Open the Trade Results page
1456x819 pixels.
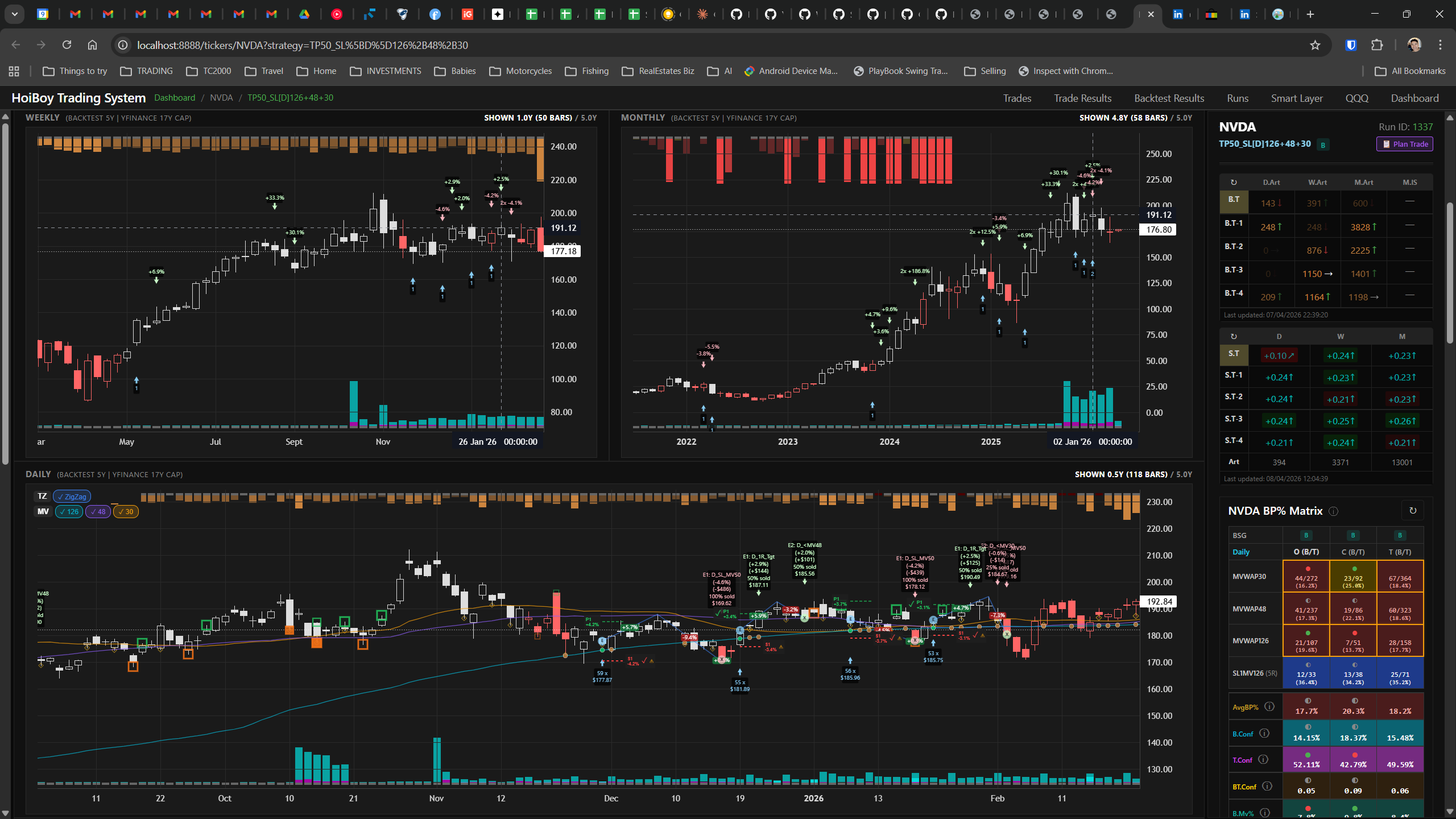(x=1082, y=98)
